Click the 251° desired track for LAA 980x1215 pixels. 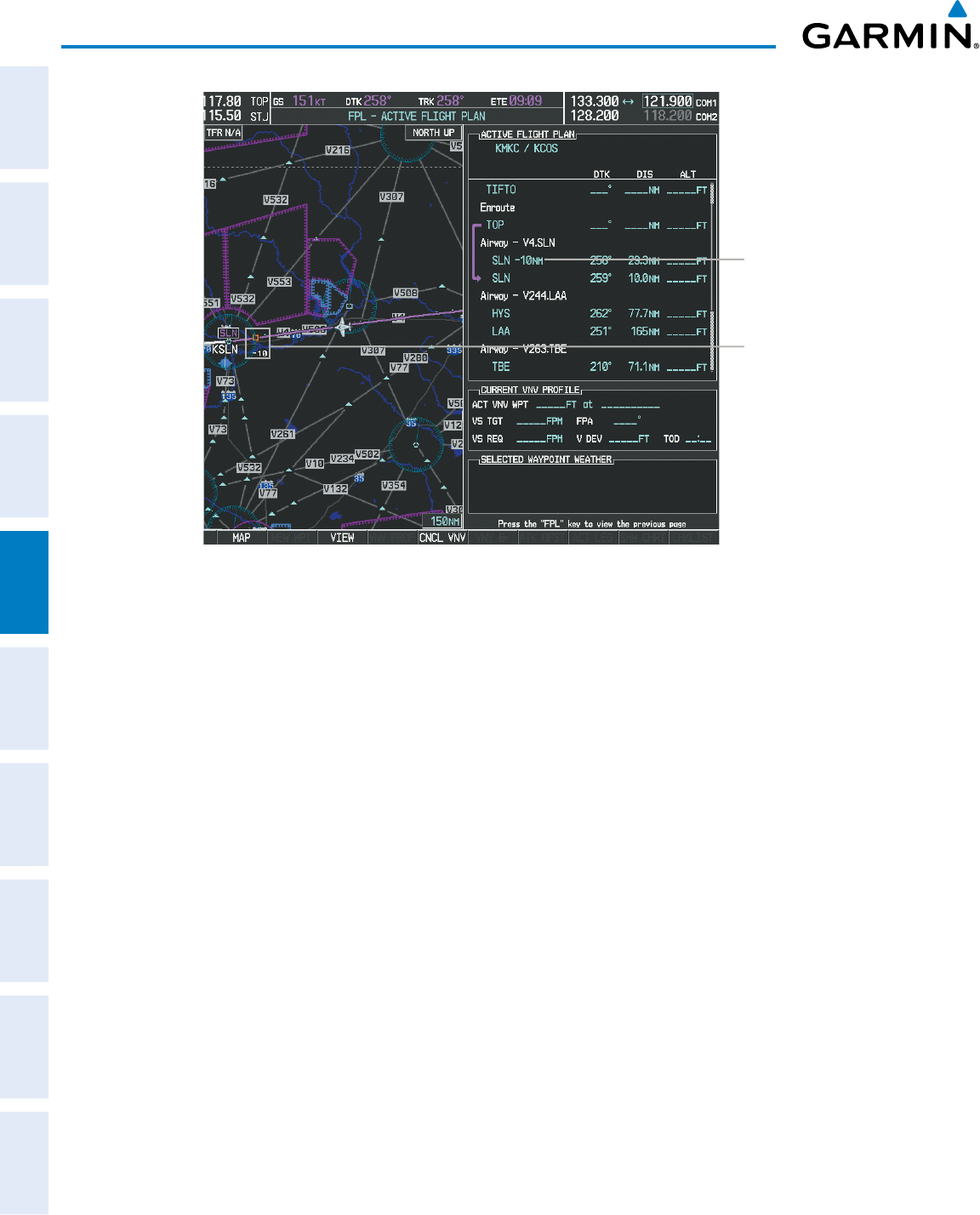(x=601, y=332)
